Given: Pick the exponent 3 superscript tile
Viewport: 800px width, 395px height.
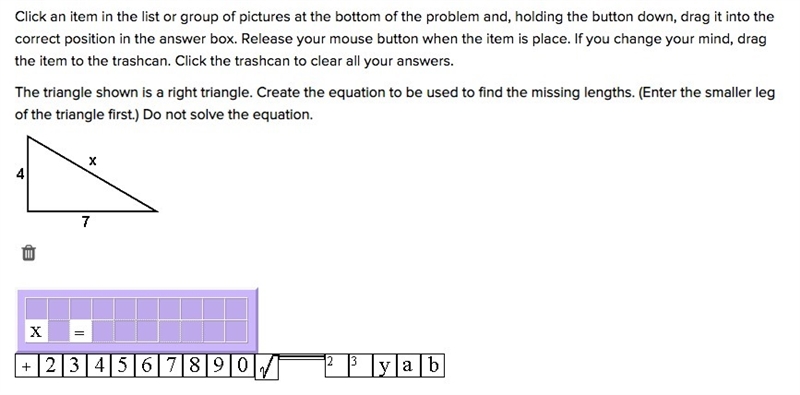Looking at the screenshot, I should [x=360, y=366].
